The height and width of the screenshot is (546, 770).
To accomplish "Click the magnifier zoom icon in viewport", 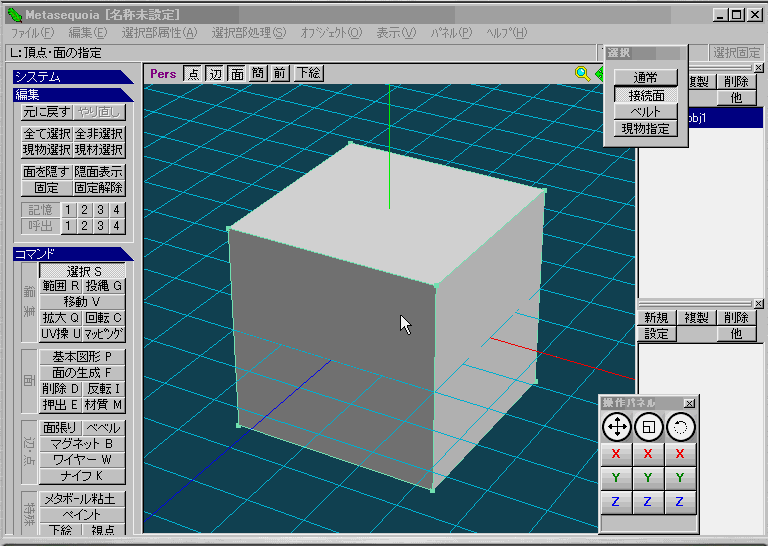I will (x=582, y=74).
